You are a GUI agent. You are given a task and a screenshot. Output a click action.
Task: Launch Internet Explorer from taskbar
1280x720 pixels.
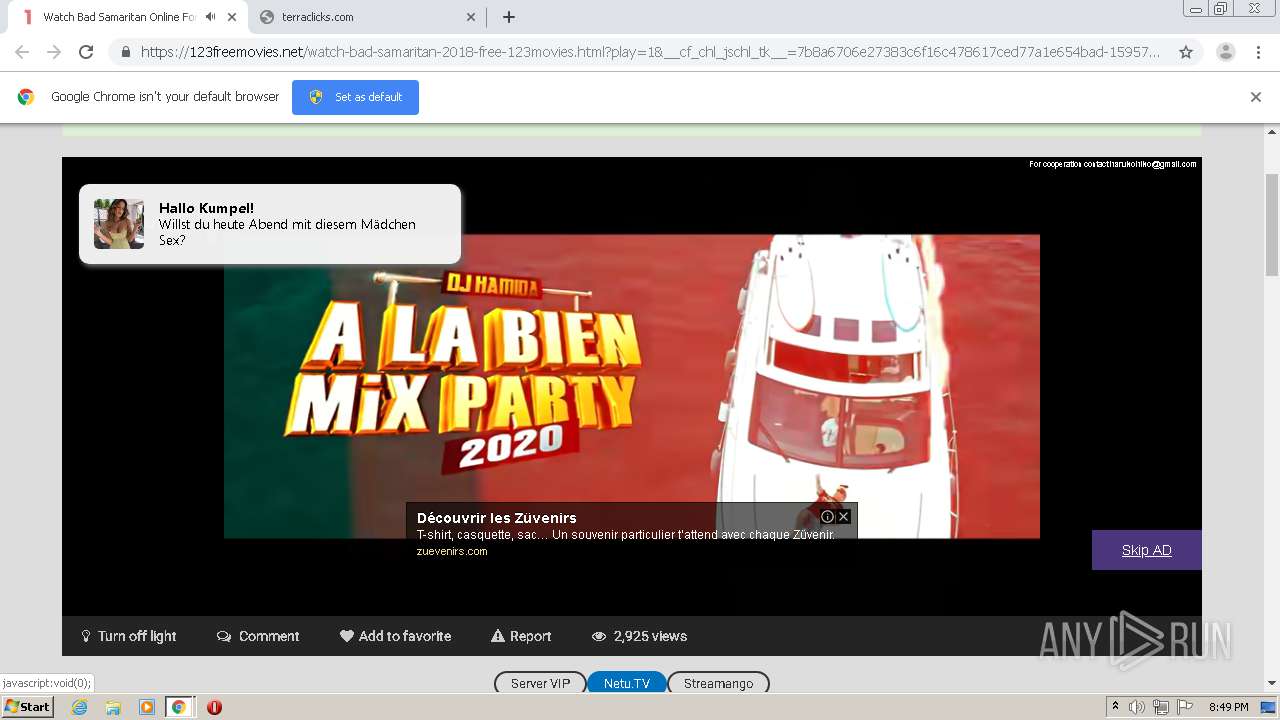point(79,707)
